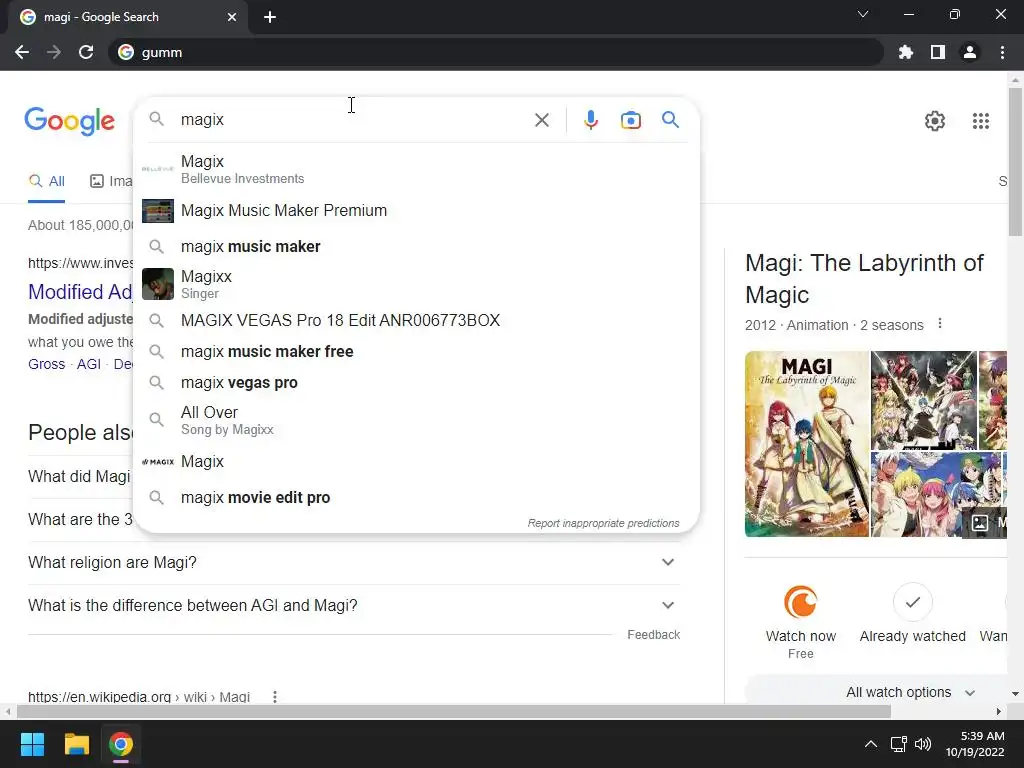Open the Modified Adjusted result link
Image resolution: width=1024 pixels, height=768 pixels.
(80, 292)
